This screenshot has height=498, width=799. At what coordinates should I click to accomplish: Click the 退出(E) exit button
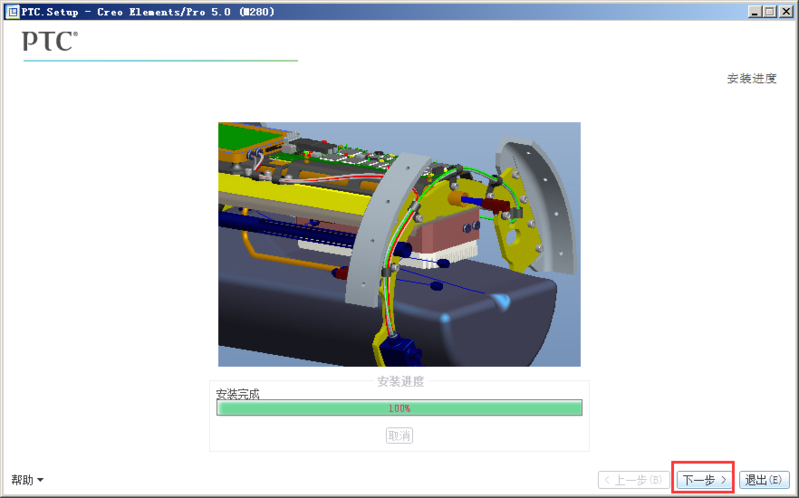click(x=763, y=480)
